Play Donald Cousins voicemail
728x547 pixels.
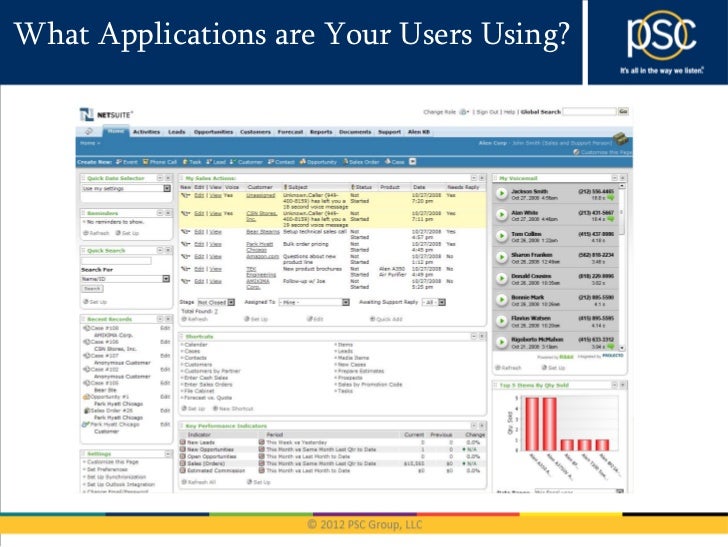tap(501, 278)
